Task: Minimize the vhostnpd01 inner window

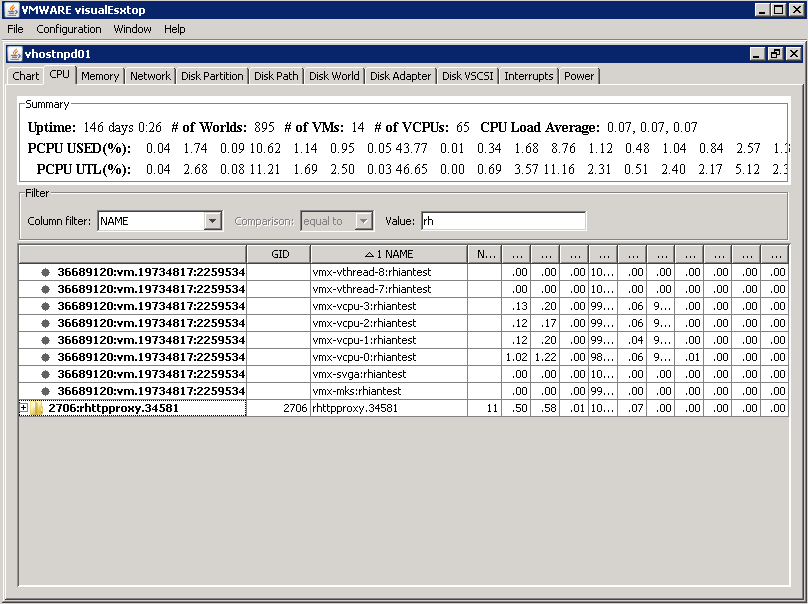Action: (756, 54)
